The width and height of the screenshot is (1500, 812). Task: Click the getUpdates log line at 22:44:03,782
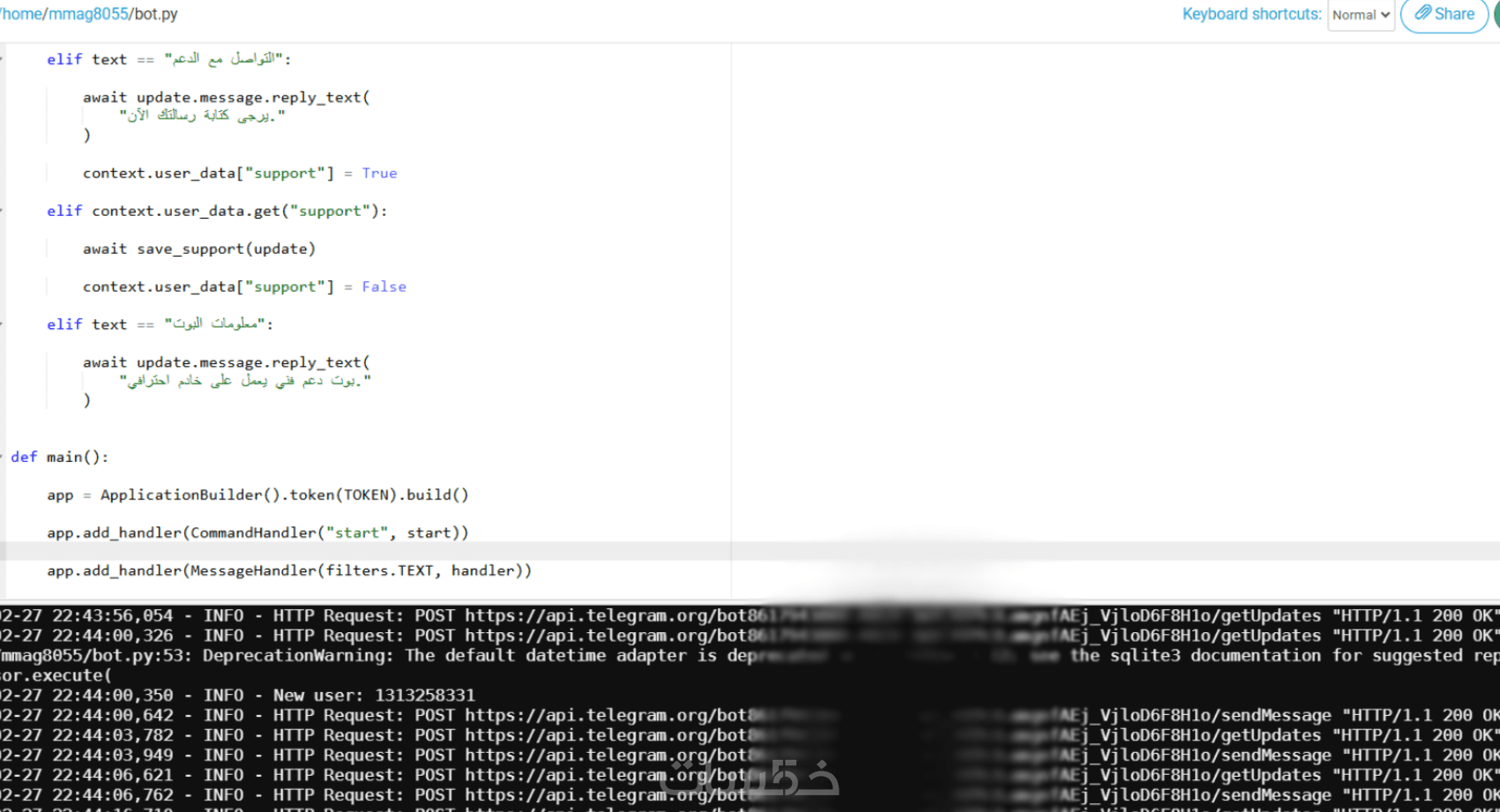tap(750, 735)
